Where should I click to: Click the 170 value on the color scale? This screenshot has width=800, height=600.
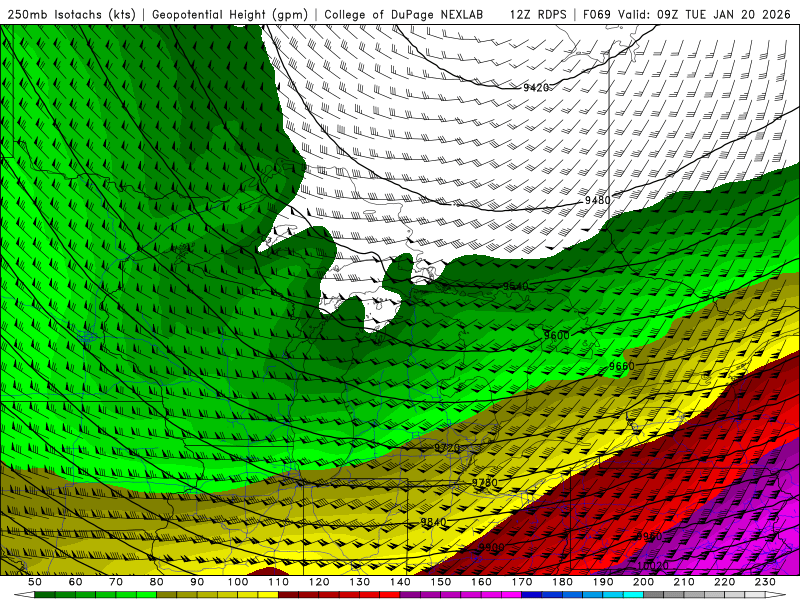(x=521, y=582)
